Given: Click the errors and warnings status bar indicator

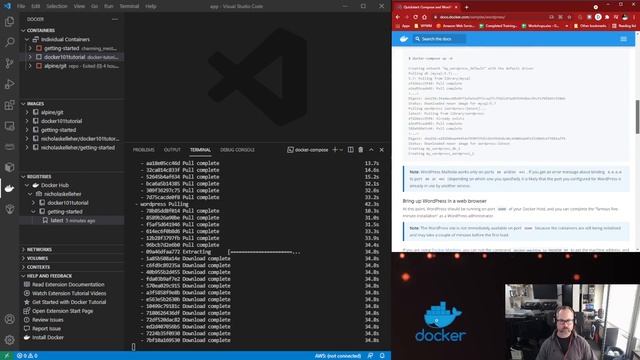Looking at the screenshot, I should coord(27,356).
